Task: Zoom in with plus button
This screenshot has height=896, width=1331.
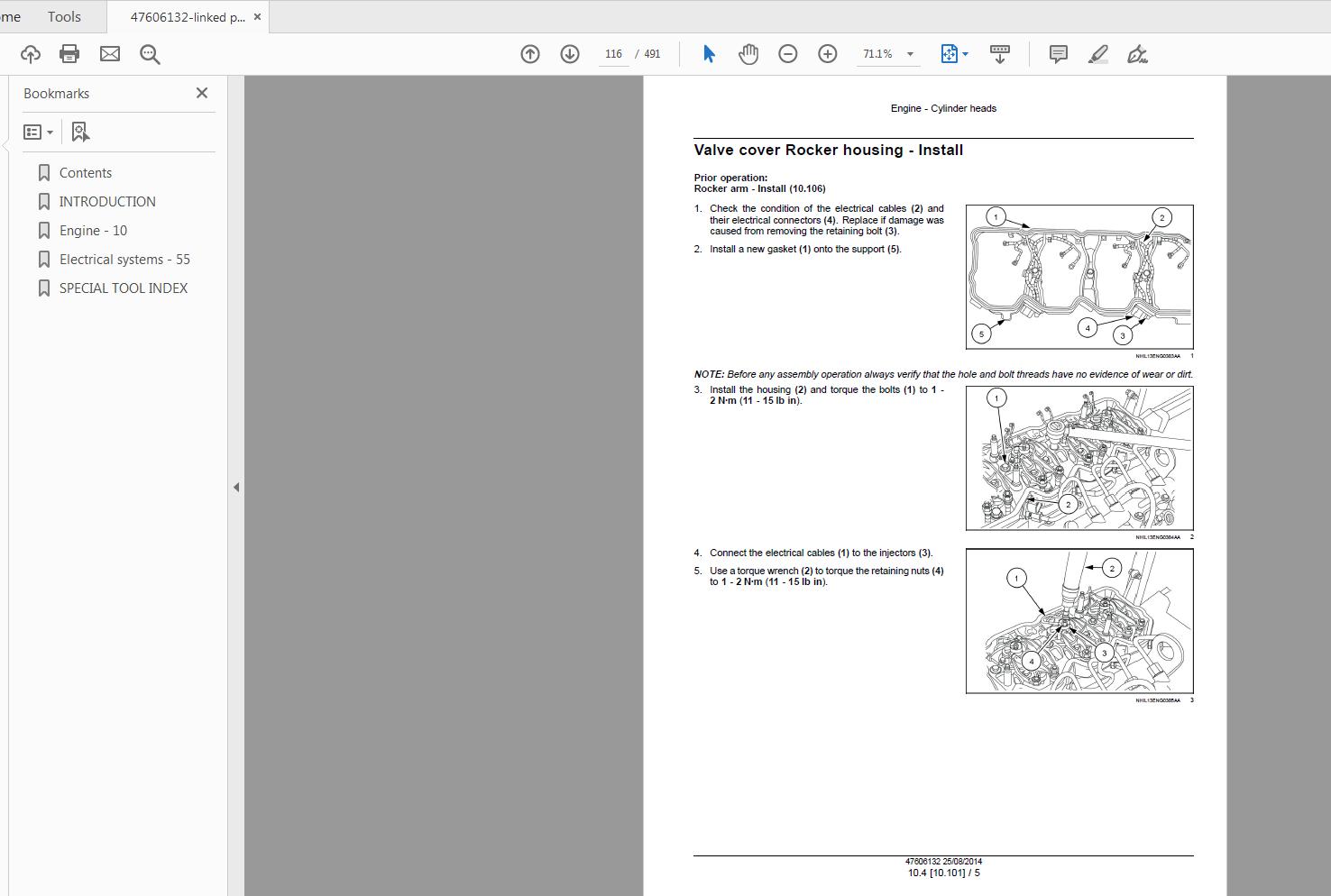Action: tap(828, 54)
